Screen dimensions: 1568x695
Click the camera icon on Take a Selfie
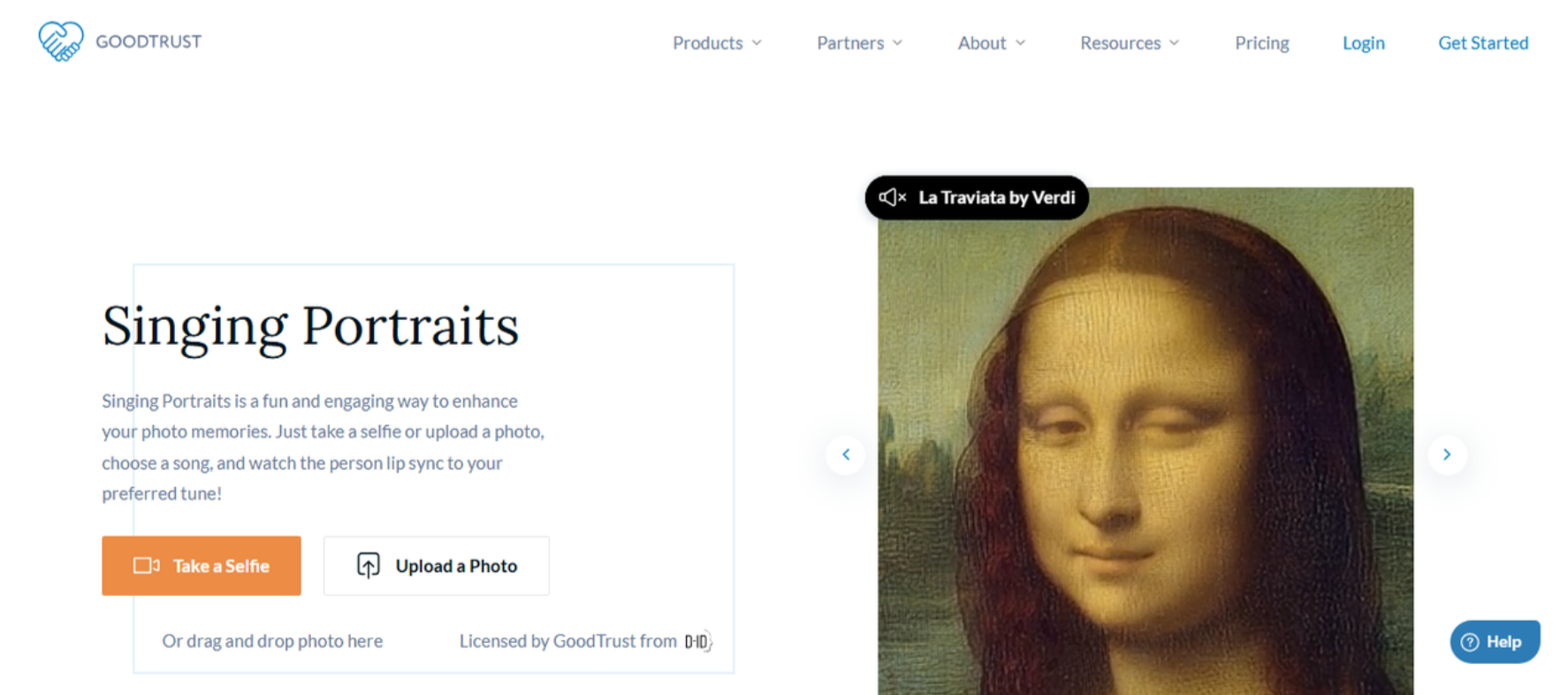(146, 565)
